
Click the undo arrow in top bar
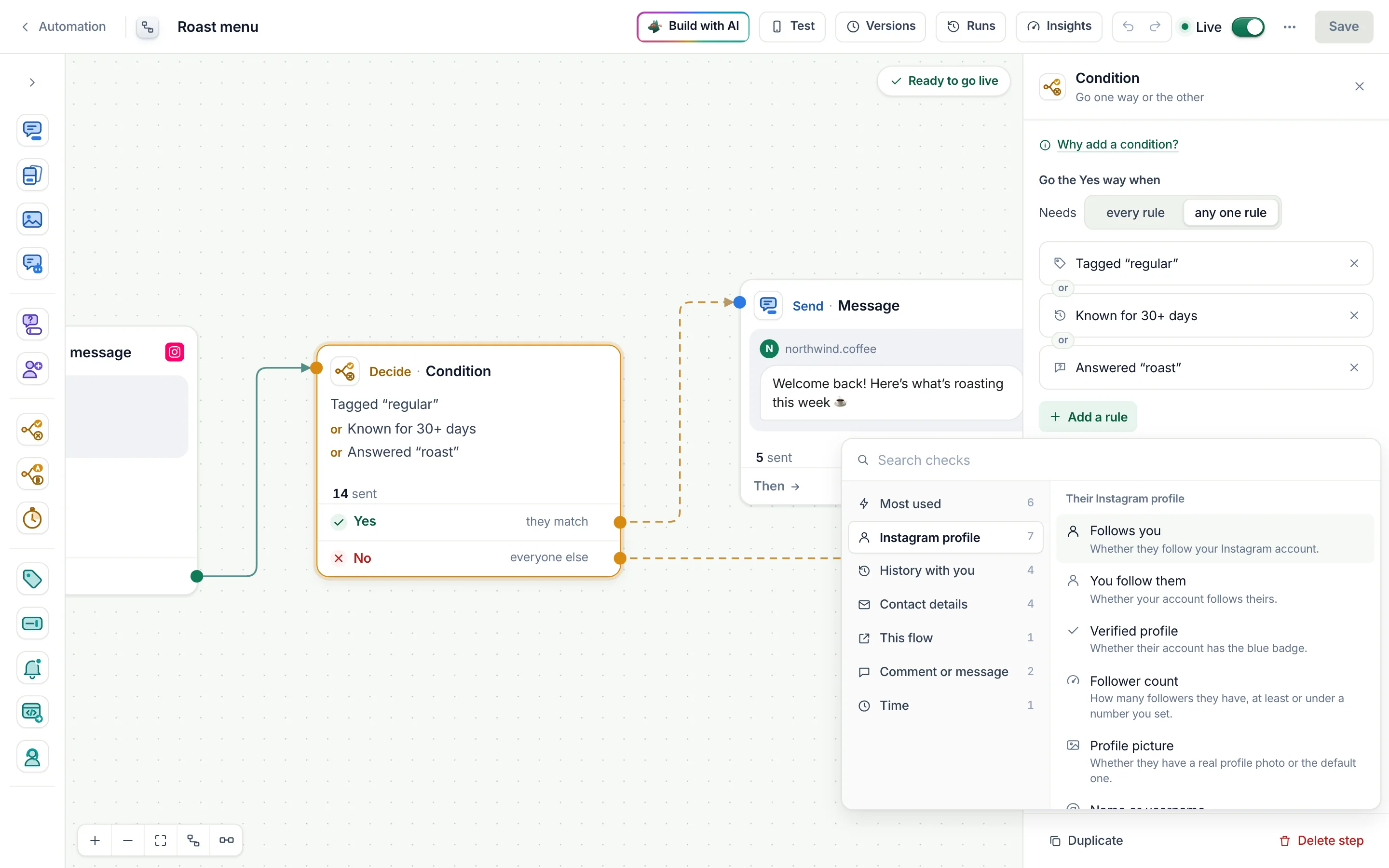(1128, 27)
